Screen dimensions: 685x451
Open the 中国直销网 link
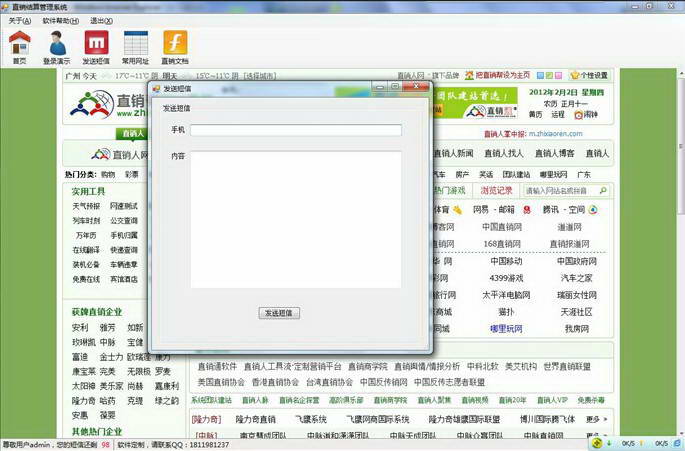tap(502, 227)
